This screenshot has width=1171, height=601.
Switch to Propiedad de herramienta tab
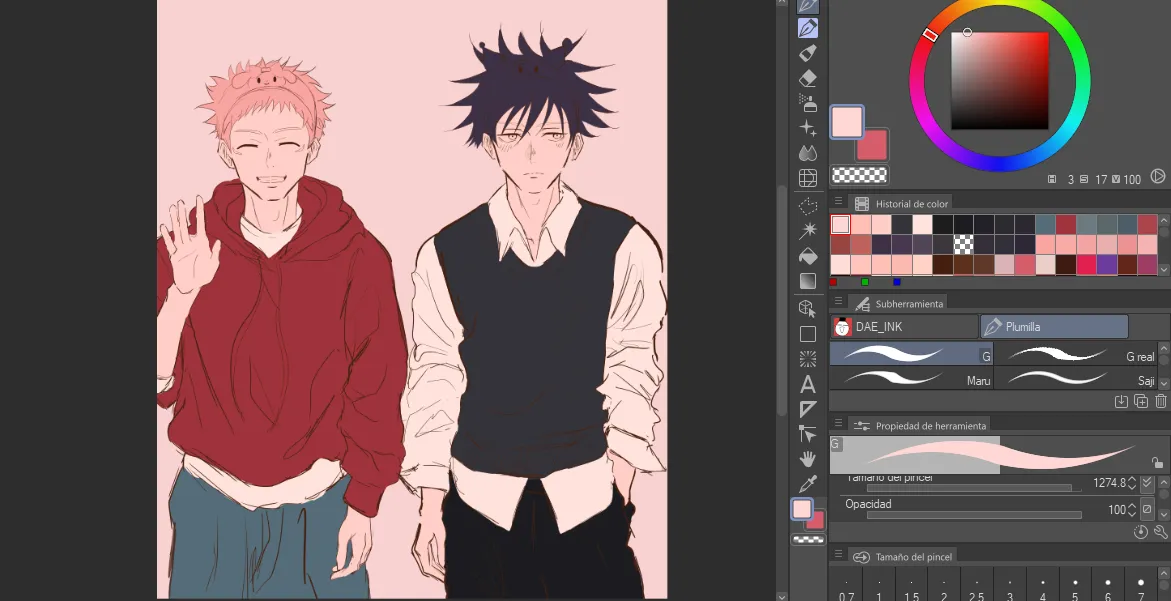pos(919,426)
